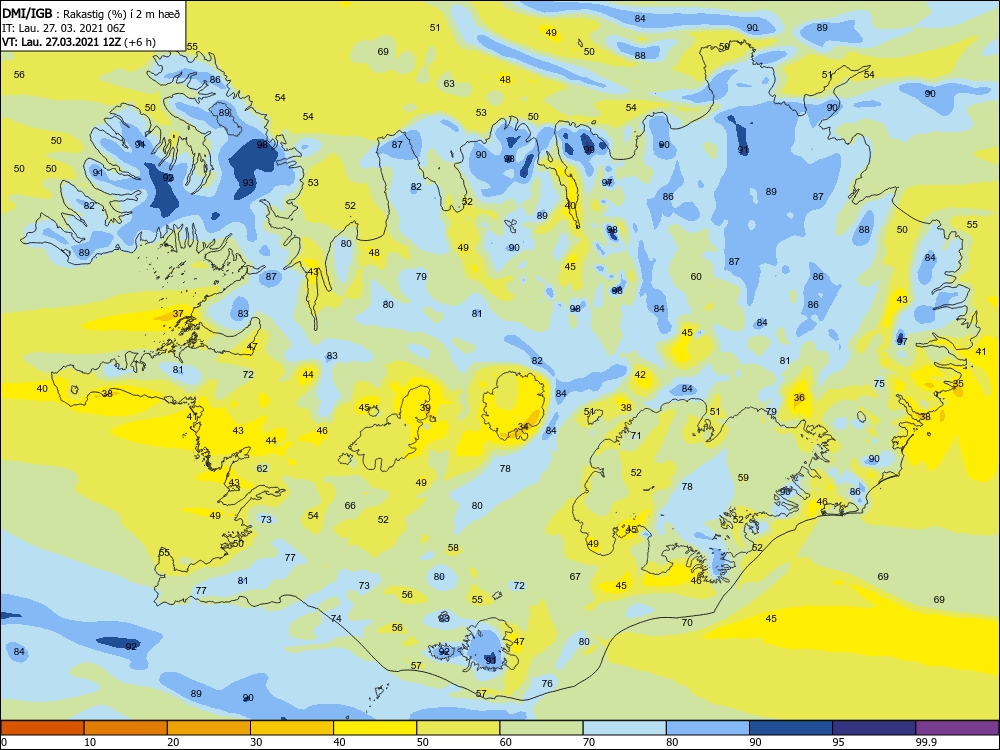Click the map value '36'
This screenshot has height=750, width=1000.
point(799,397)
